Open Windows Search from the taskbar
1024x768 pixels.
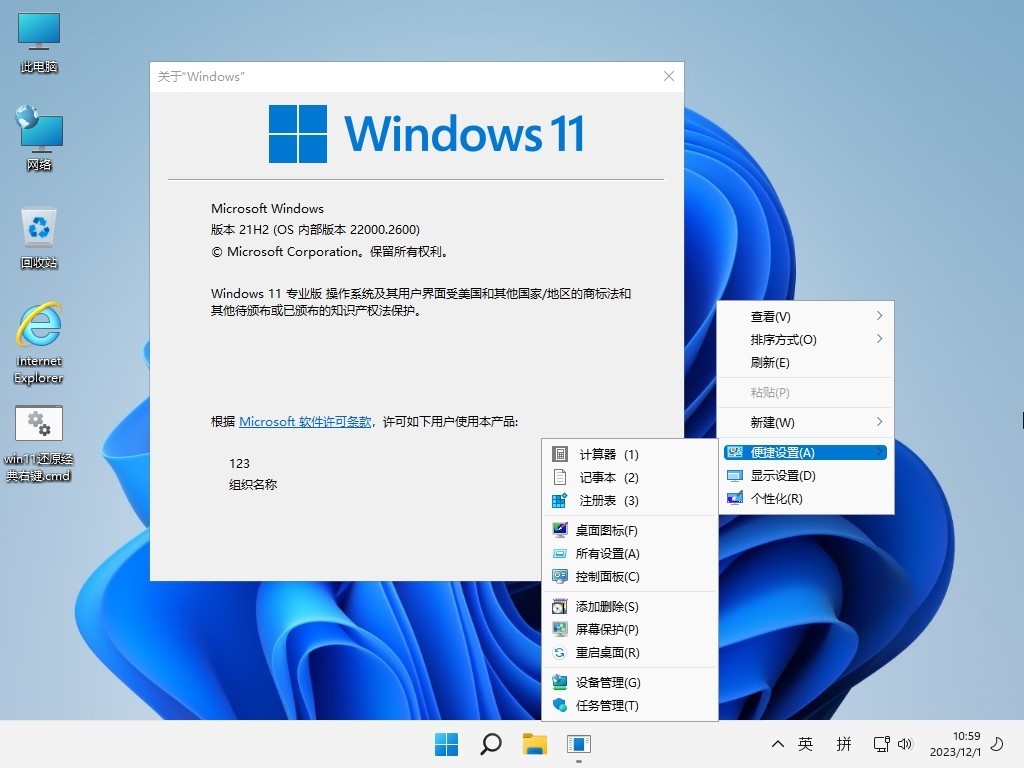click(x=489, y=744)
